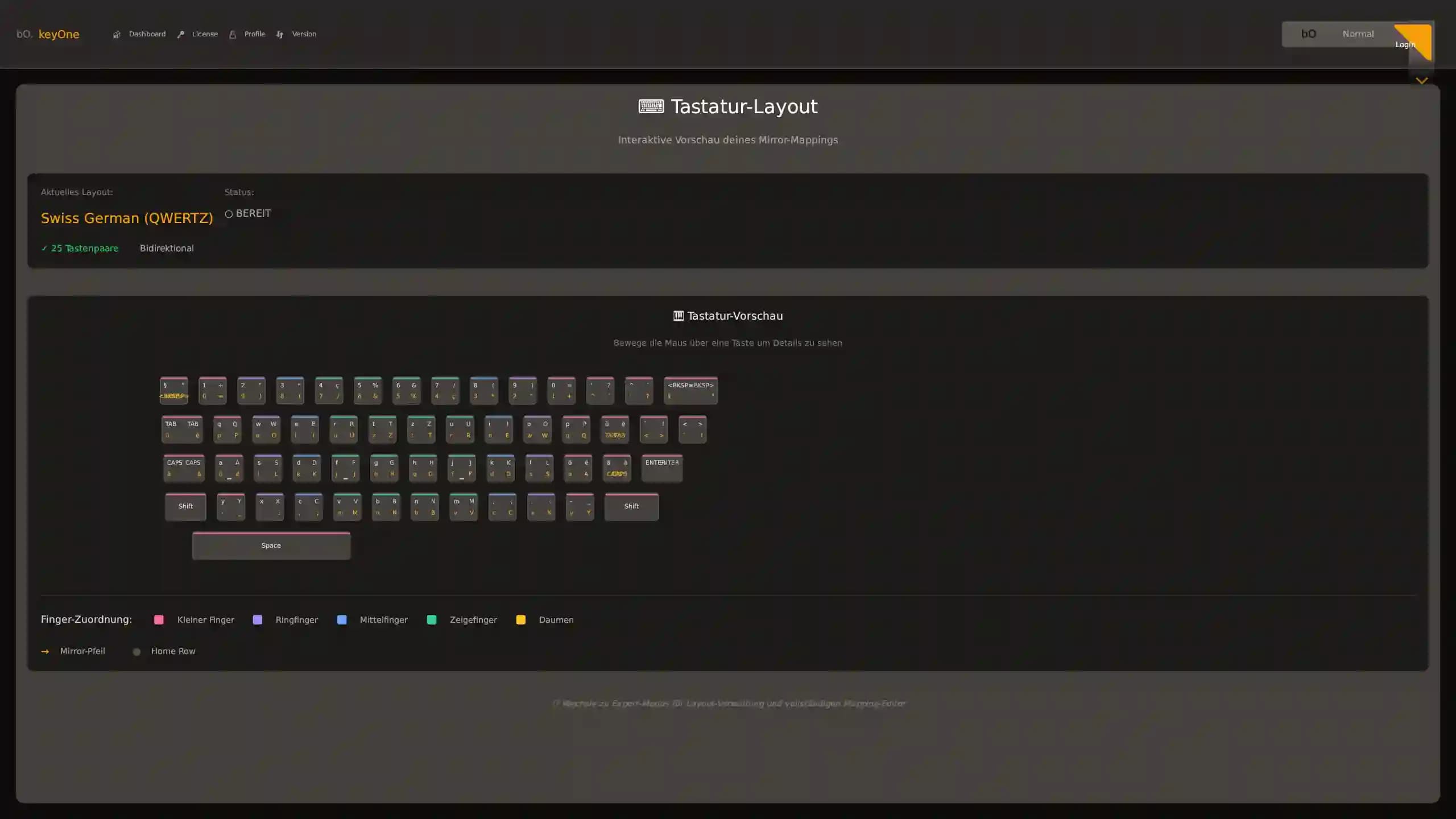The width and height of the screenshot is (1456, 819).
Task: Expand the yellow chevron below Login
Action: (1422, 80)
